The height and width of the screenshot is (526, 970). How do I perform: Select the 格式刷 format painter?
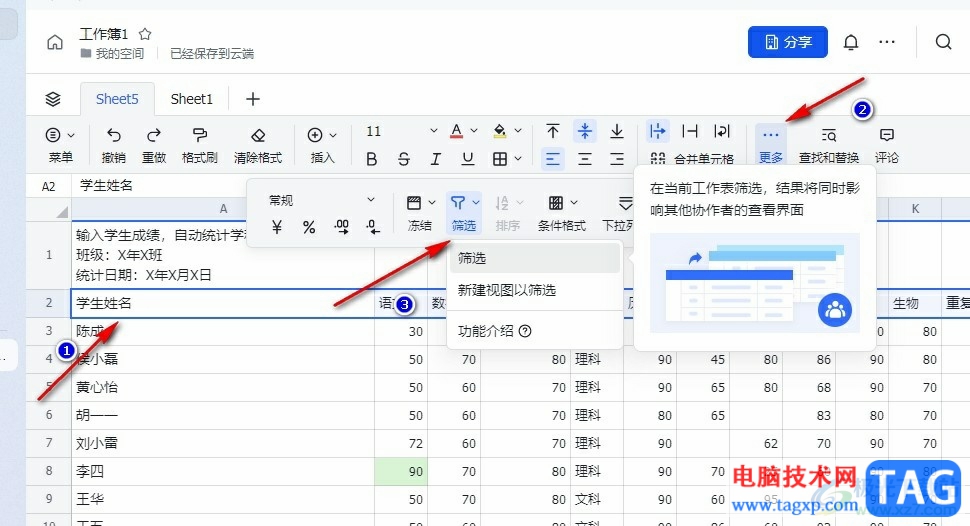[199, 145]
